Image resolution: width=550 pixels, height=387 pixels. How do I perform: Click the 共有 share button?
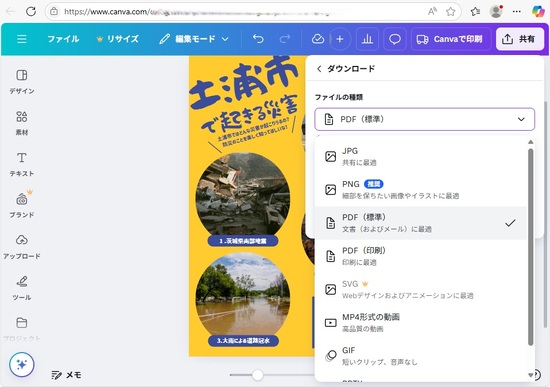pos(520,39)
